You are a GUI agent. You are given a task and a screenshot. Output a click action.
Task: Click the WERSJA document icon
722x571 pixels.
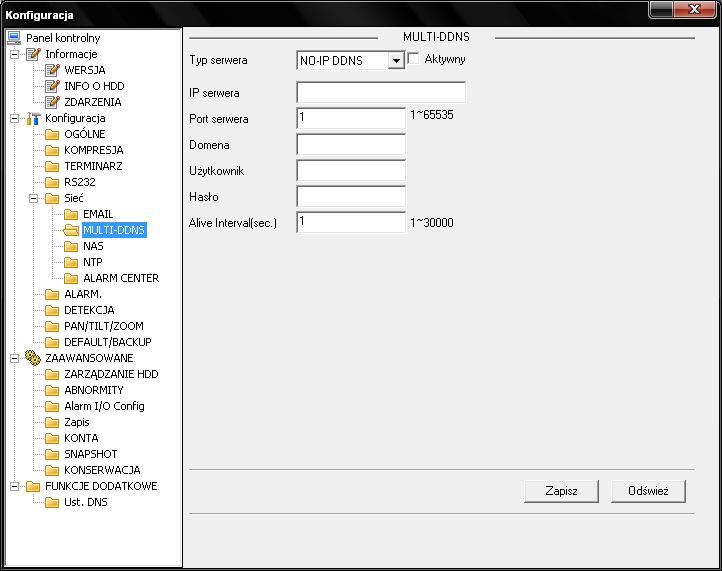[52, 70]
